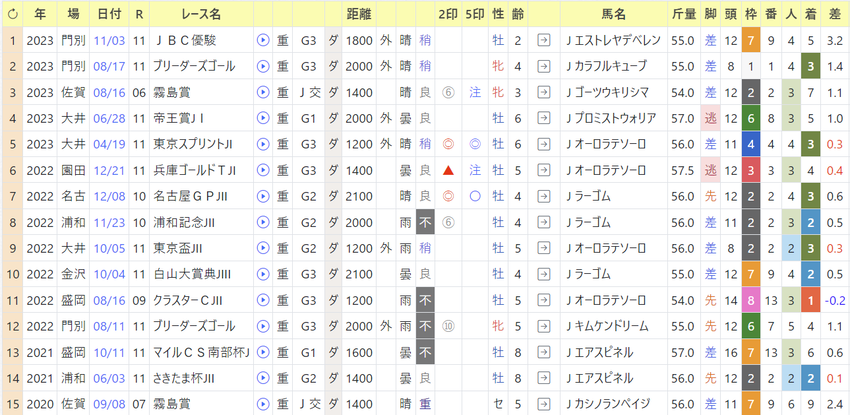Play video for JBC優駿 race

pyautogui.click(x=262, y=40)
